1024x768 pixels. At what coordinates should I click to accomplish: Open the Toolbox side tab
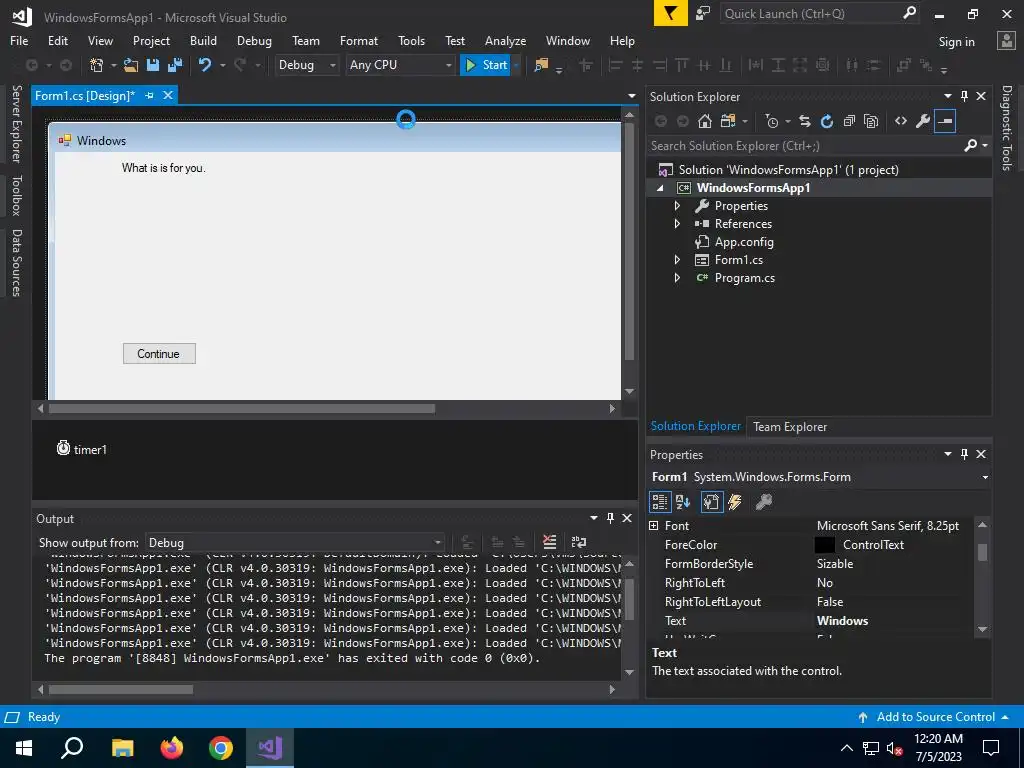coord(16,195)
